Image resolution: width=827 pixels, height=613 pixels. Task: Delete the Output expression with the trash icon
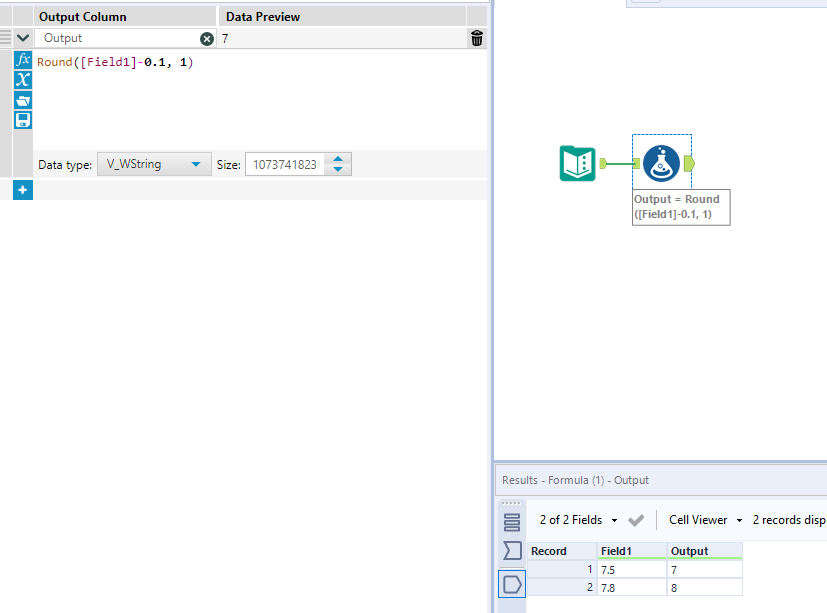476,38
